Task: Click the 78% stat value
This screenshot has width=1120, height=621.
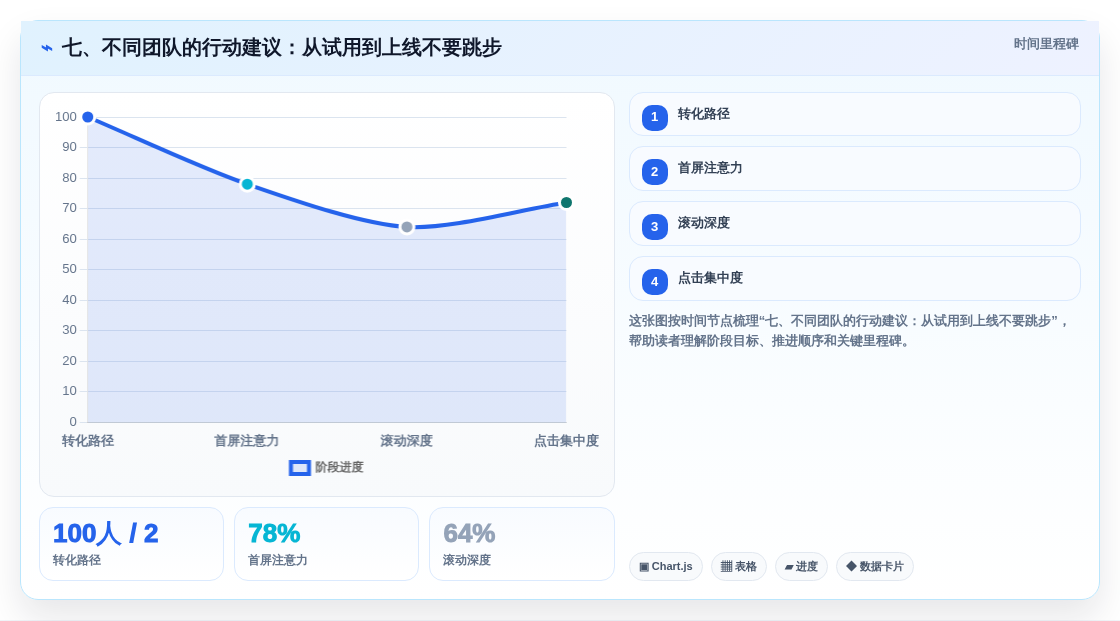Action: pos(274,534)
